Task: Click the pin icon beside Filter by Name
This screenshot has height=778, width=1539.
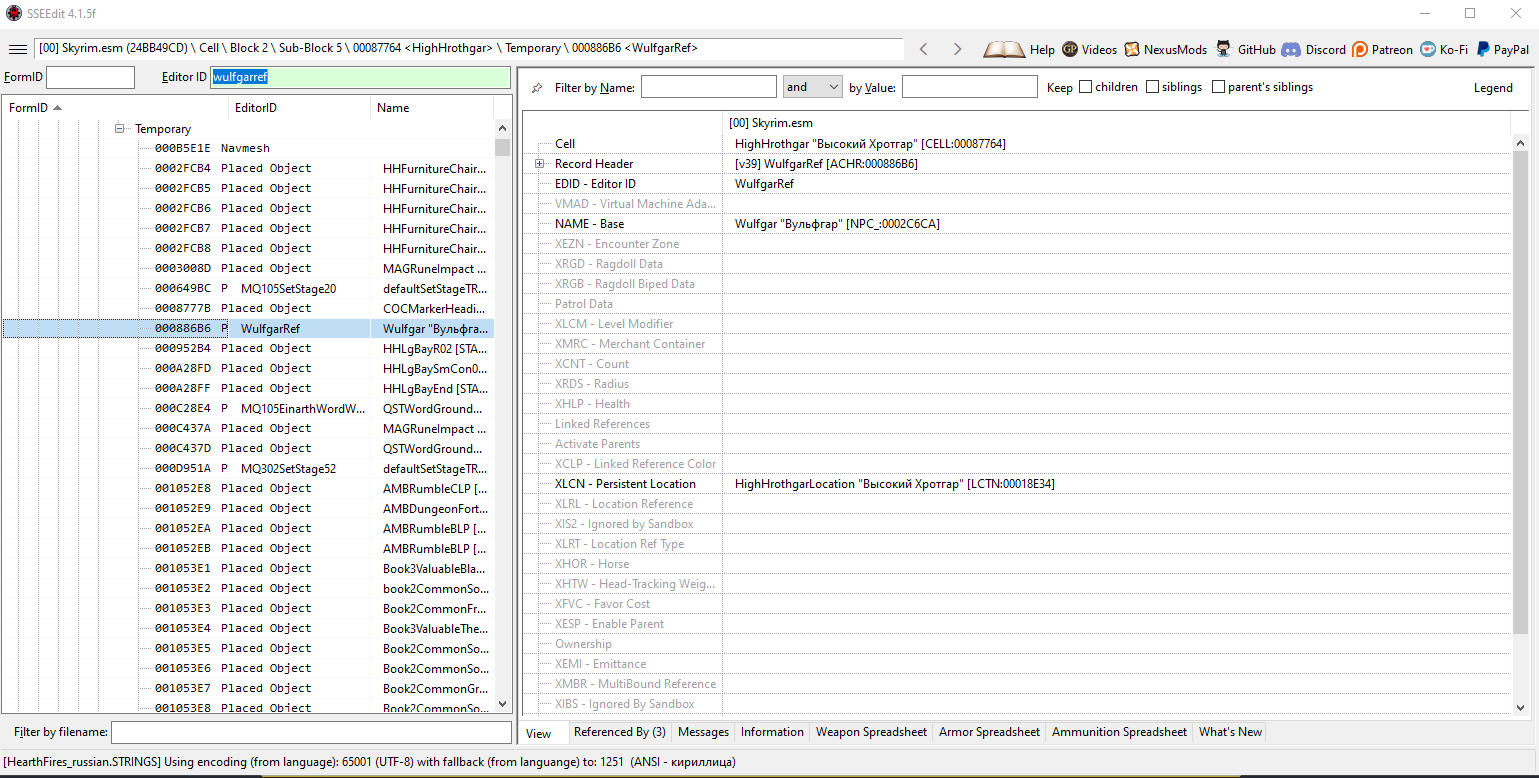Action: click(537, 88)
